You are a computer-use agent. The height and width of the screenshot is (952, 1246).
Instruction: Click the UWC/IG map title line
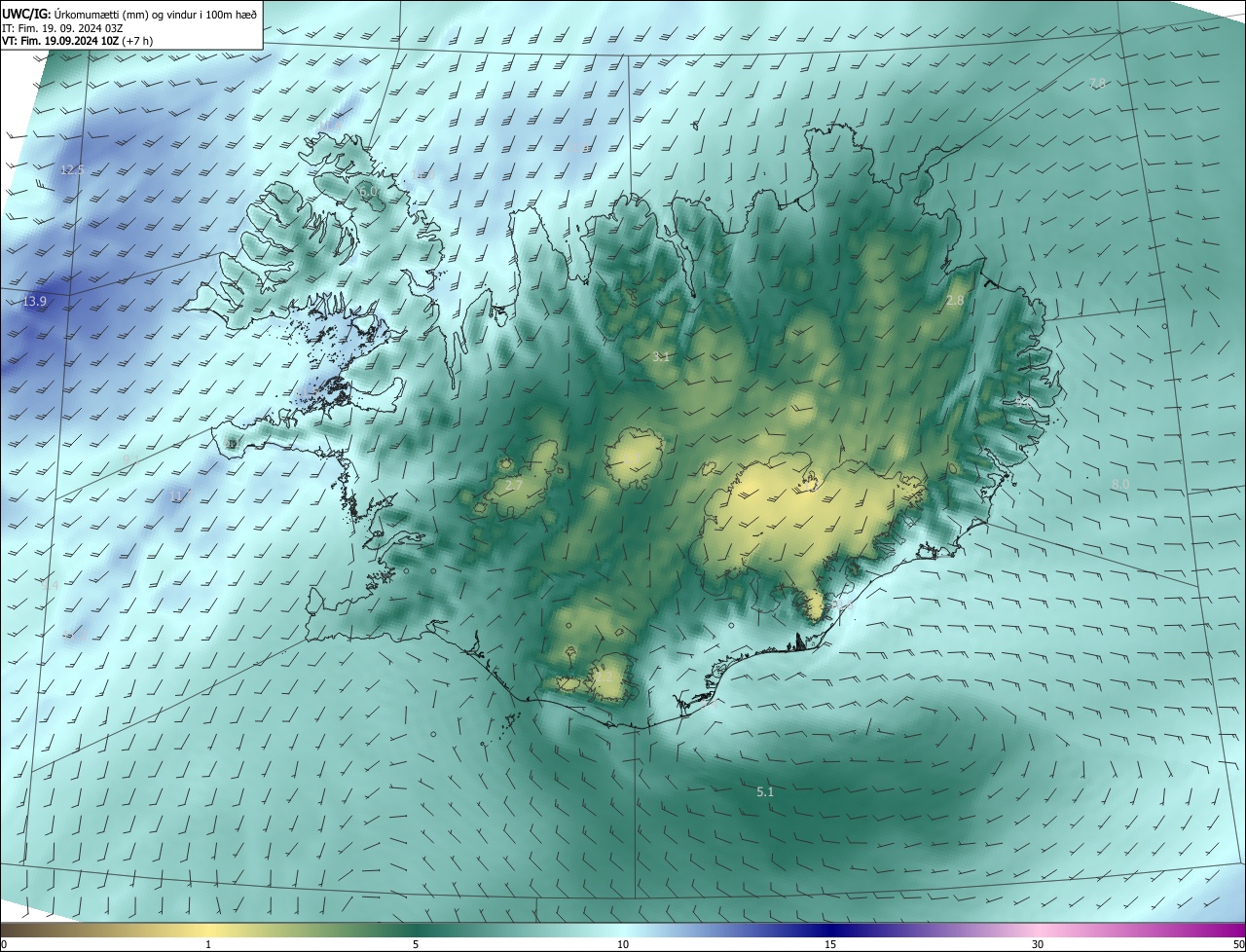(129, 13)
